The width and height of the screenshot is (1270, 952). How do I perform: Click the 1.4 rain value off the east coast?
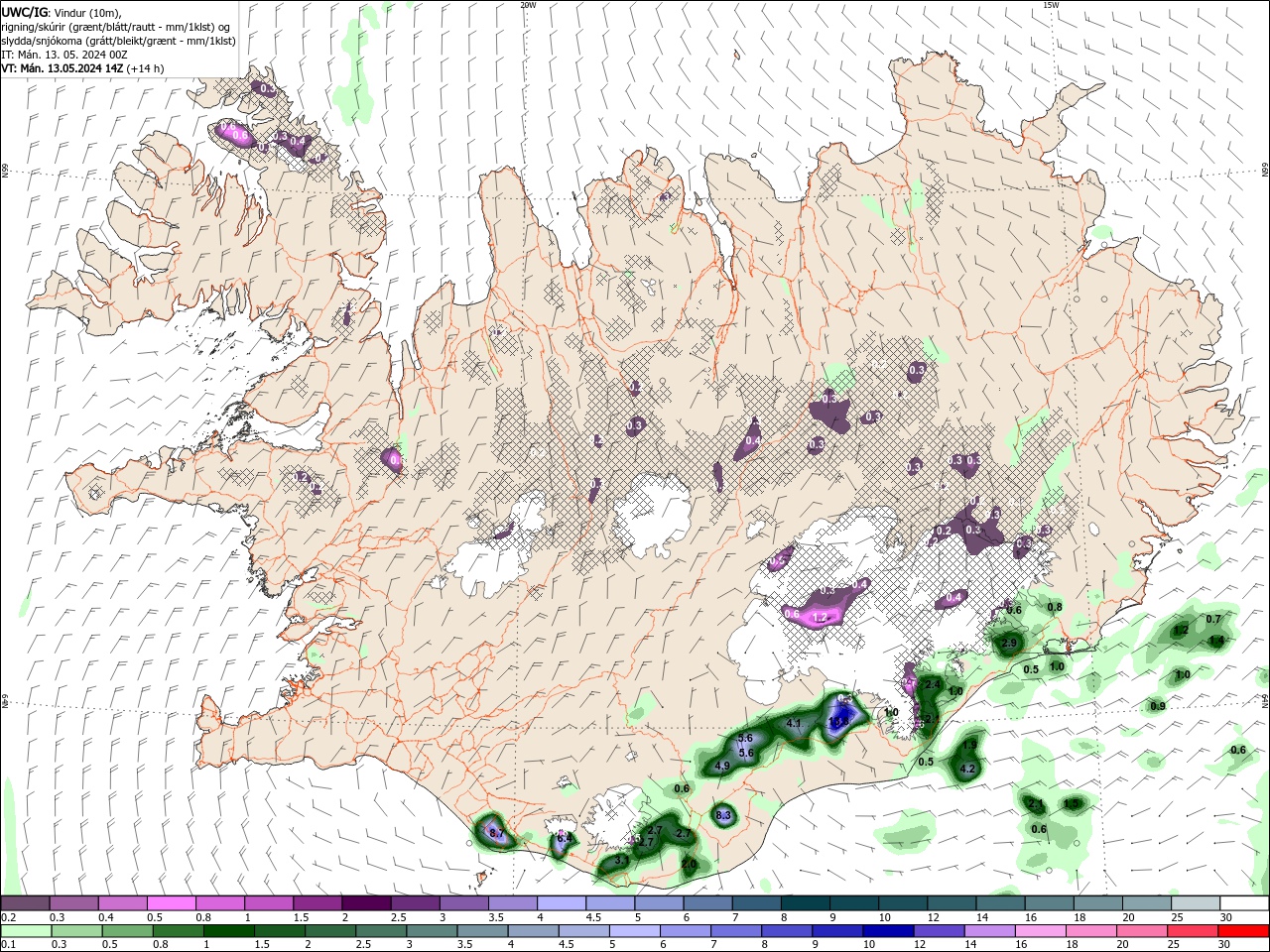point(1216,641)
